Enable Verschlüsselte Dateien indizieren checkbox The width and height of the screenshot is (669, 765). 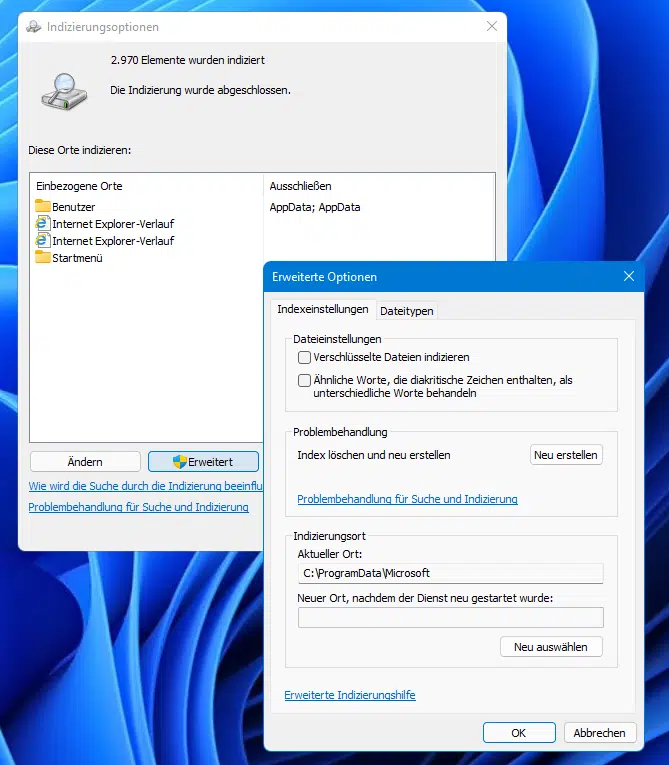tap(305, 357)
